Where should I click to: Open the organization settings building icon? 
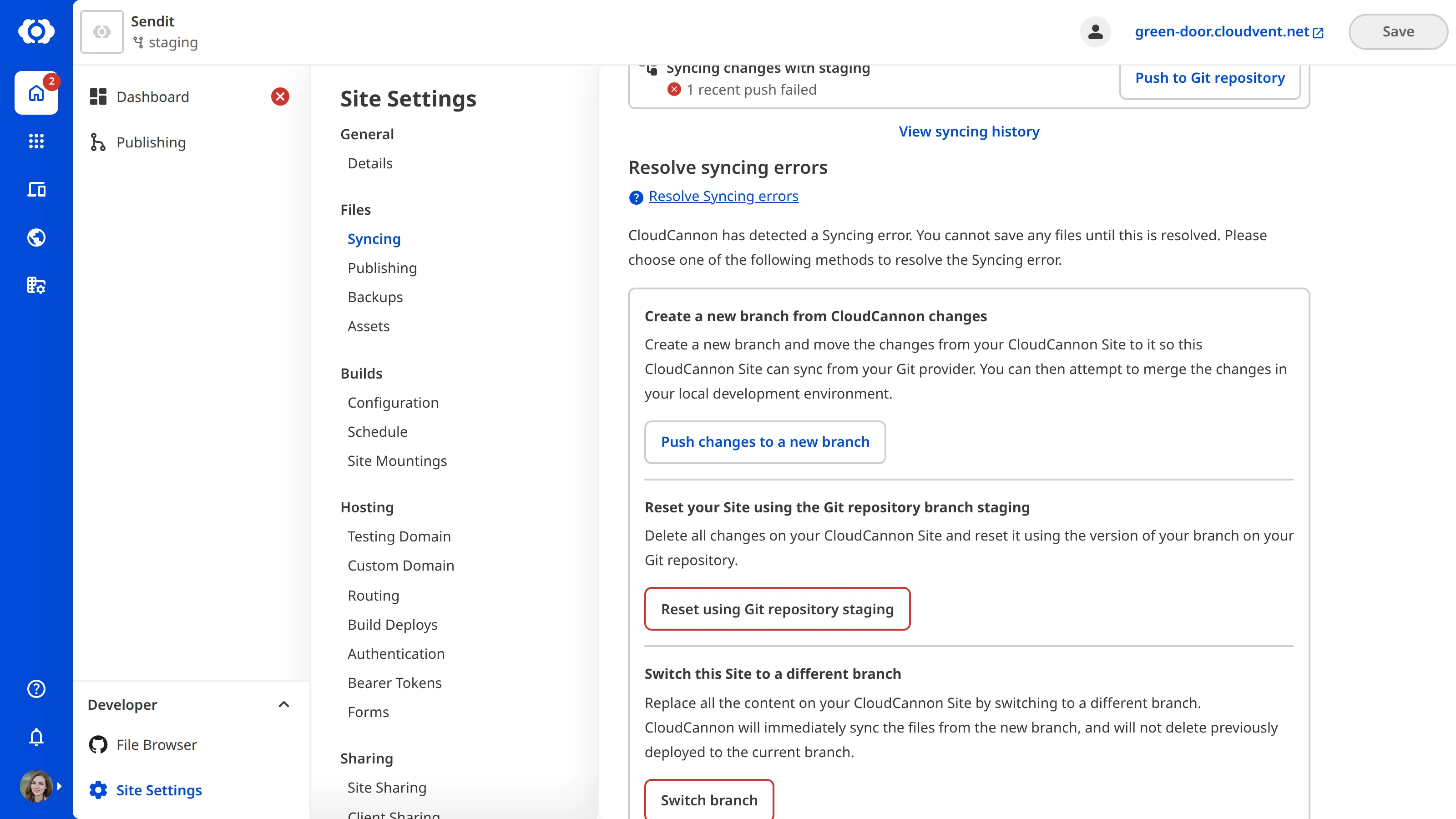[36, 285]
